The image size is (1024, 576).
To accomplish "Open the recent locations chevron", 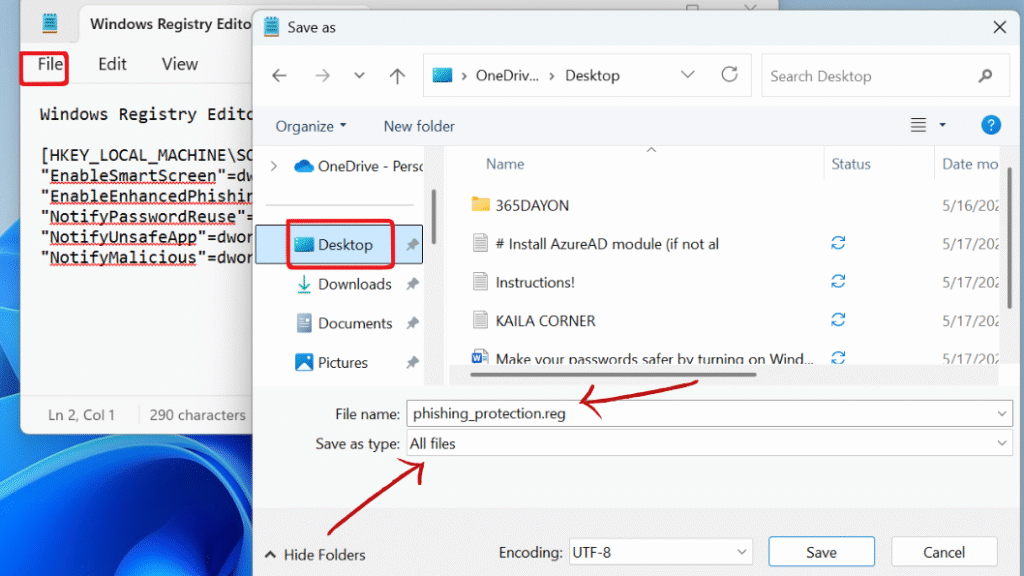I will click(359, 76).
